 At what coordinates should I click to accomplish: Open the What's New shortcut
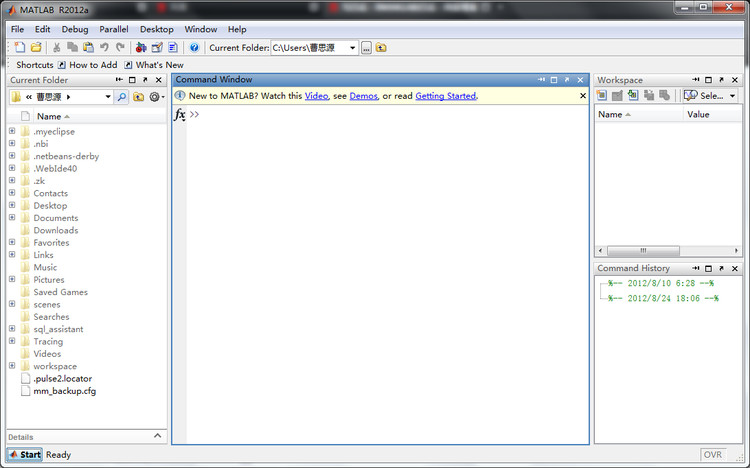click(x=154, y=65)
